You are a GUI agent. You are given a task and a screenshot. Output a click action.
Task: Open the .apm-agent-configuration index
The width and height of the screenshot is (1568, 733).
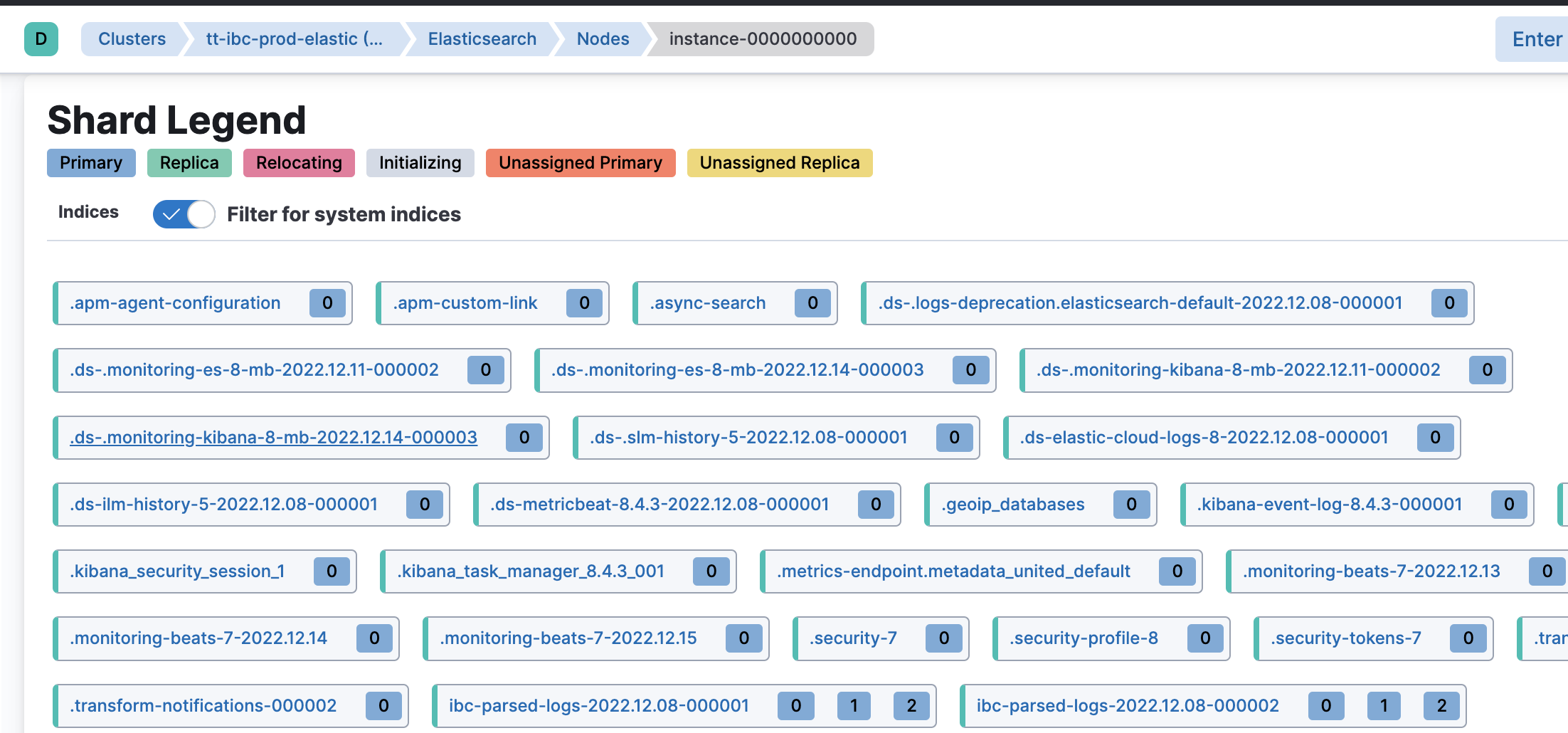pyautogui.click(x=175, y=303)
